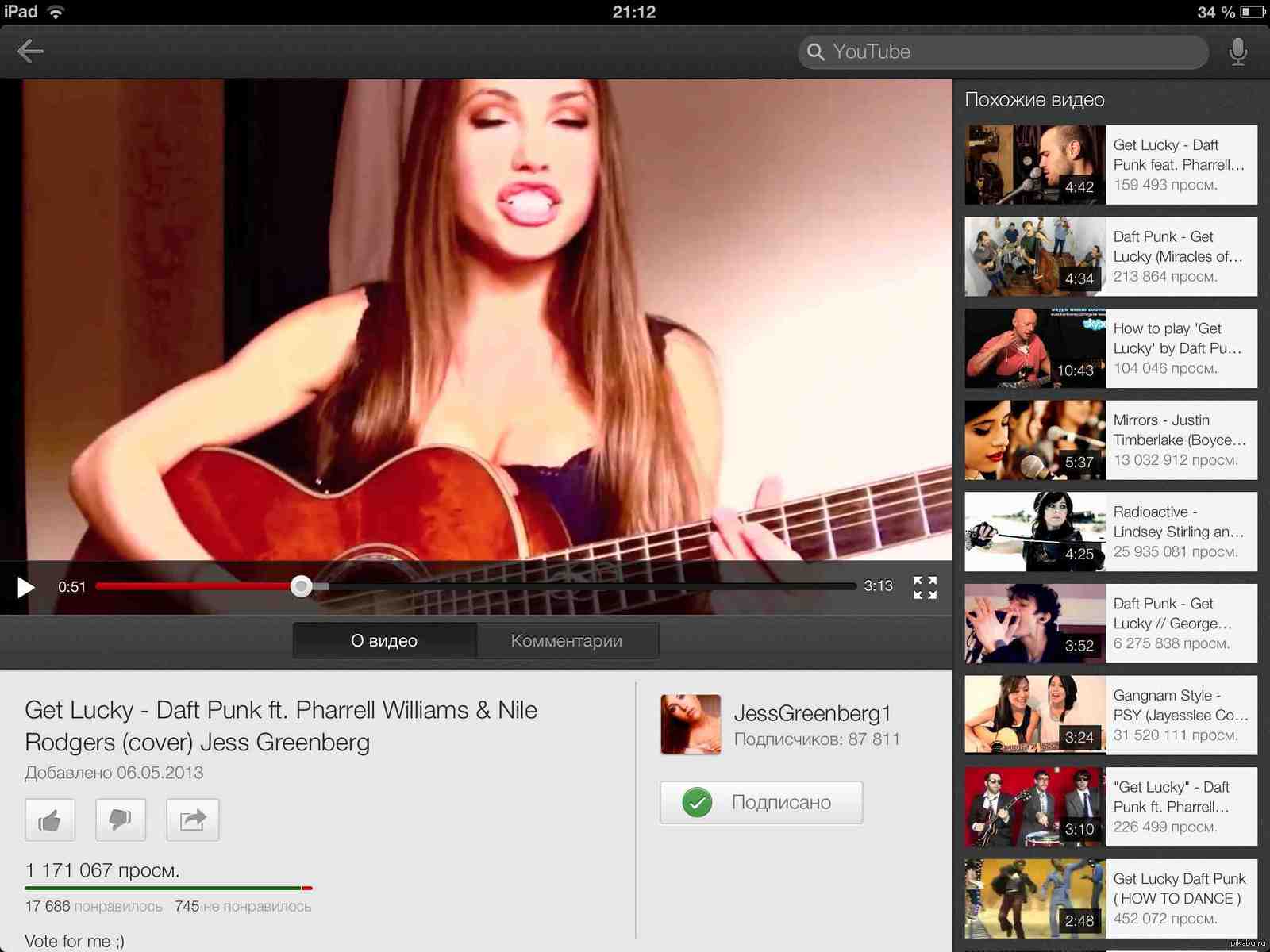Image resolution: width=1270 pixels, height=952 pixels.
Task: Click the Подписчиков: 87 811 text
Action: [817, 739]
